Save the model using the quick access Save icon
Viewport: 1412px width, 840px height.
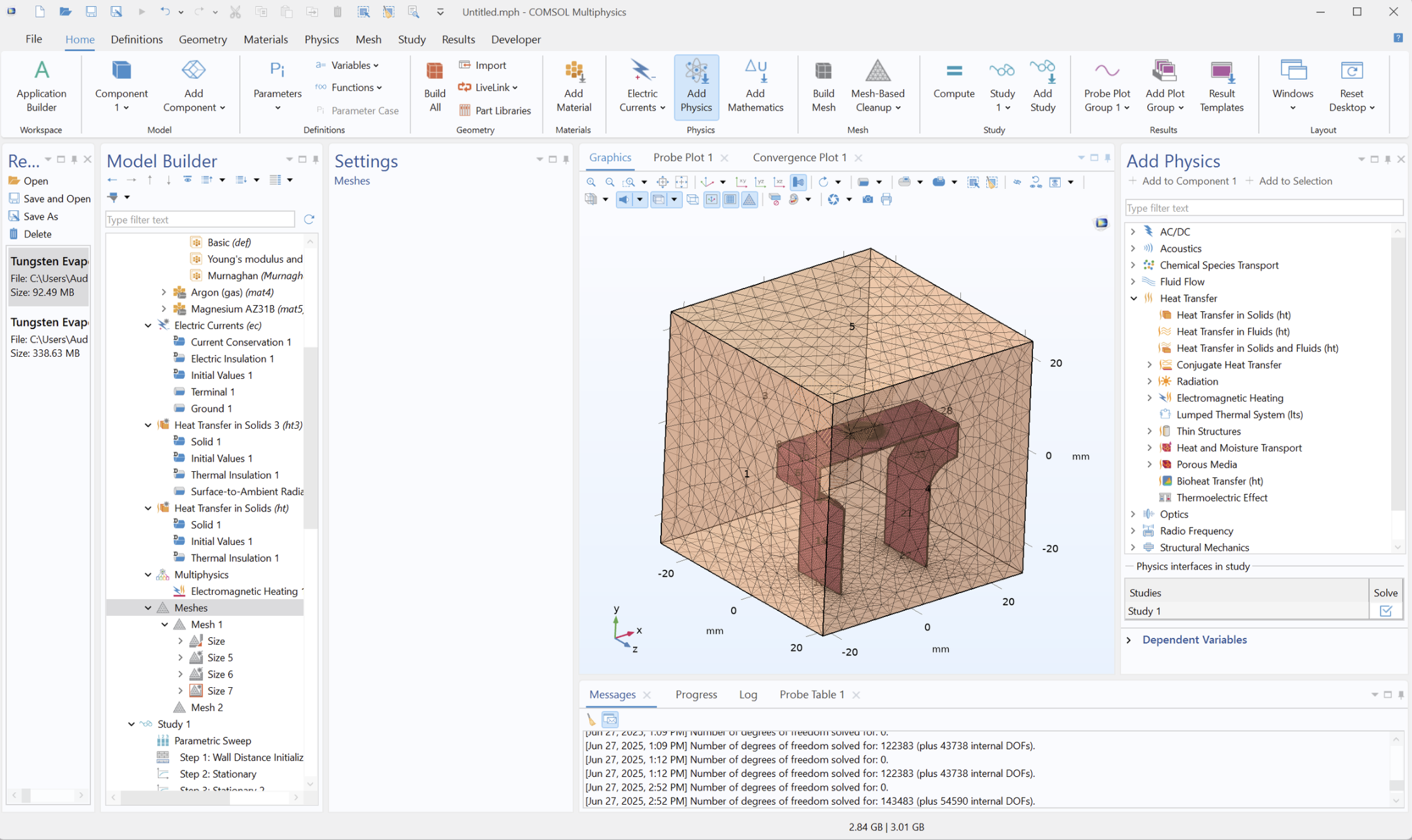click(x=91, y=11)
